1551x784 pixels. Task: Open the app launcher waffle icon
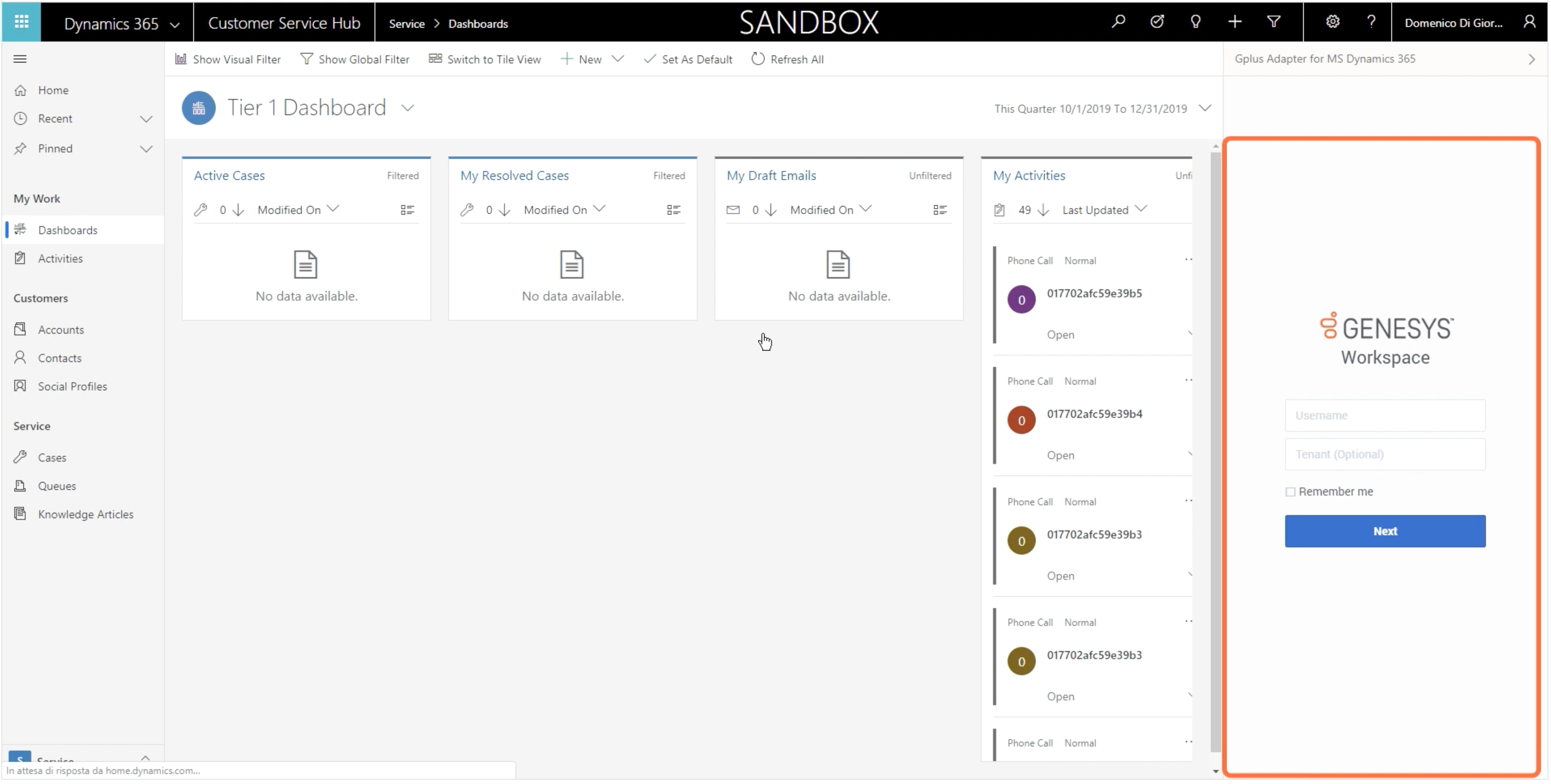tap(21, 22)
